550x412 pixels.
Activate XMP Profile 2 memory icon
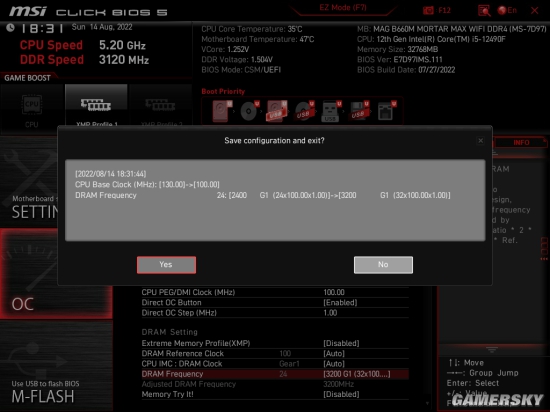point(161,105)
